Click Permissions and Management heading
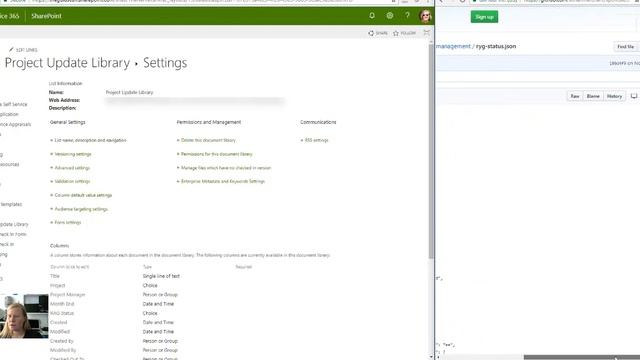The width and height of the screenshot is (640, 360). coord(209,122)
